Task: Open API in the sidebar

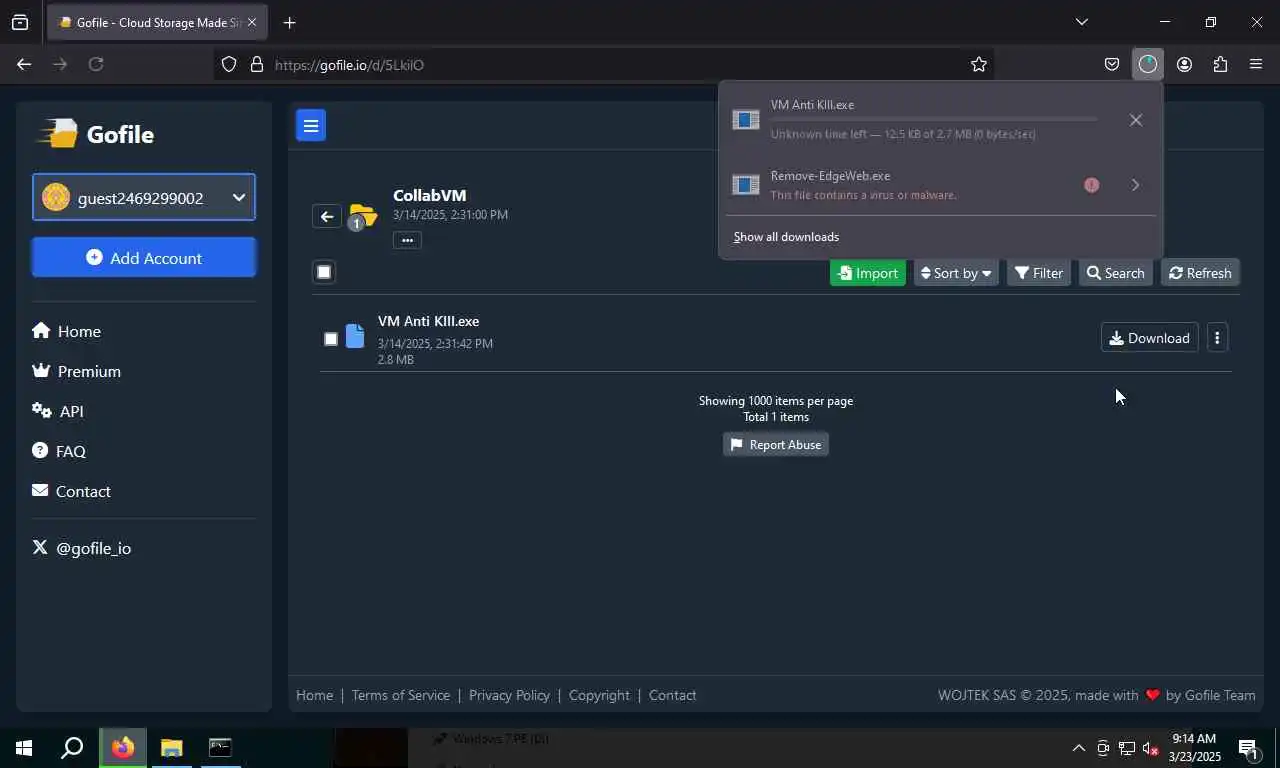Action: coord(58,411)
